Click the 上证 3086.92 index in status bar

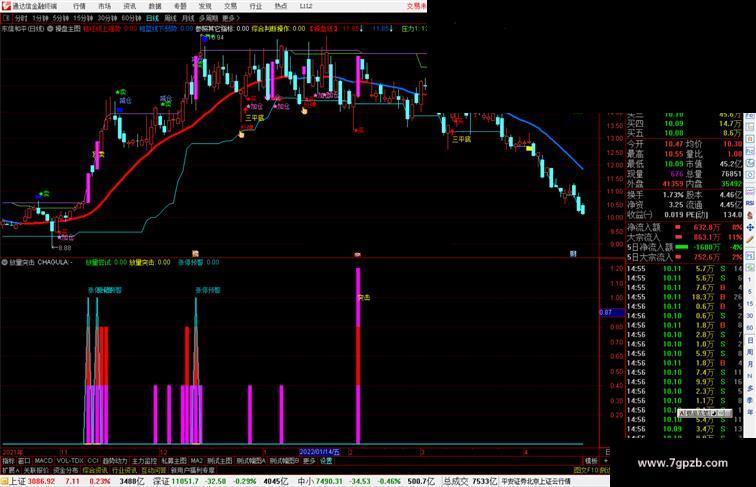(x=32, y=481)
